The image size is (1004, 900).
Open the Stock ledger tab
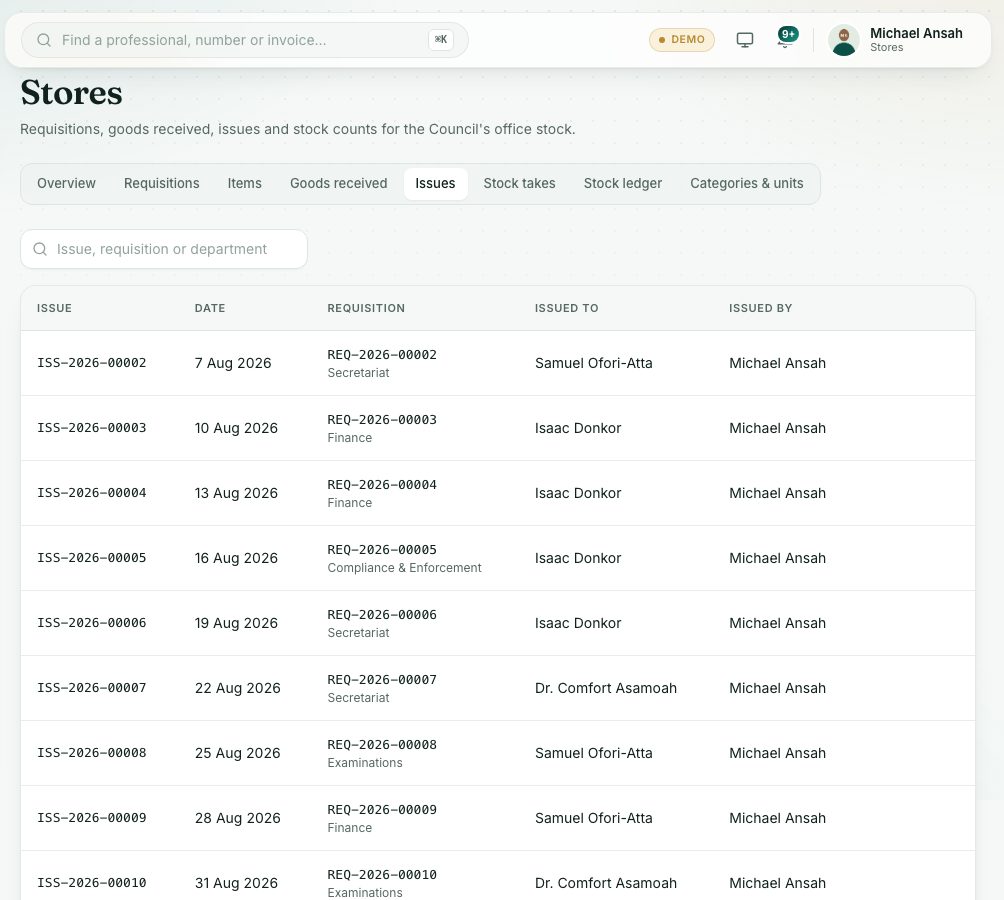click(622, 184)
